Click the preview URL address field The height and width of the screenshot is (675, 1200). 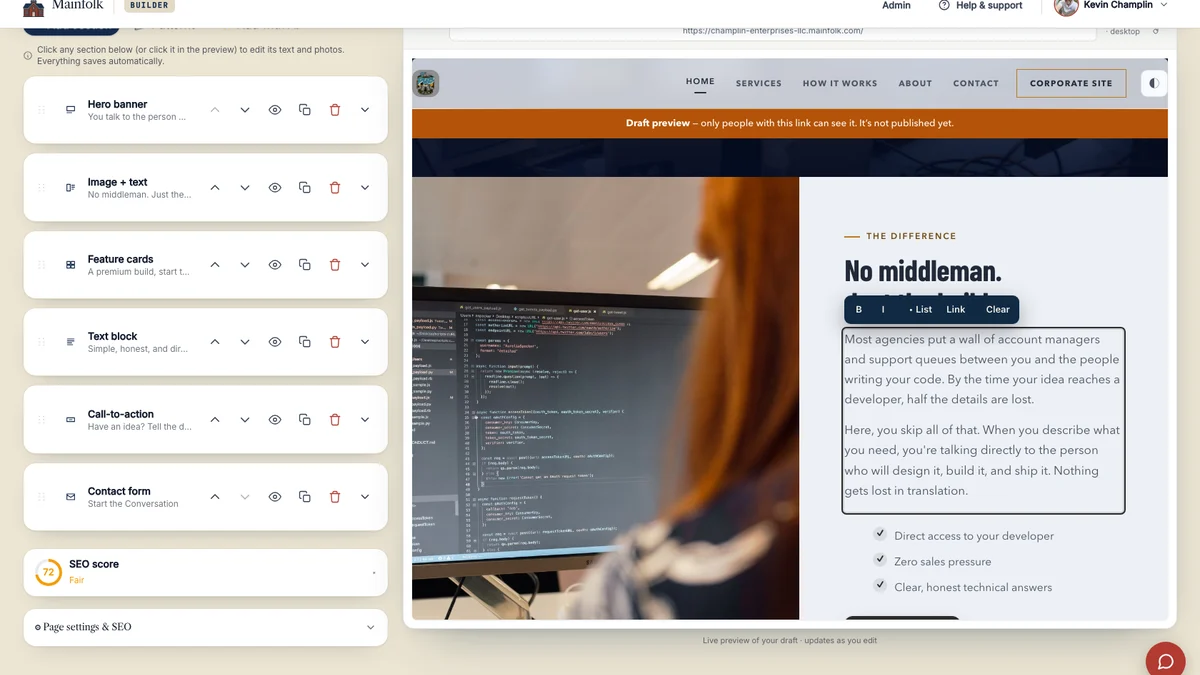[773, 31]
